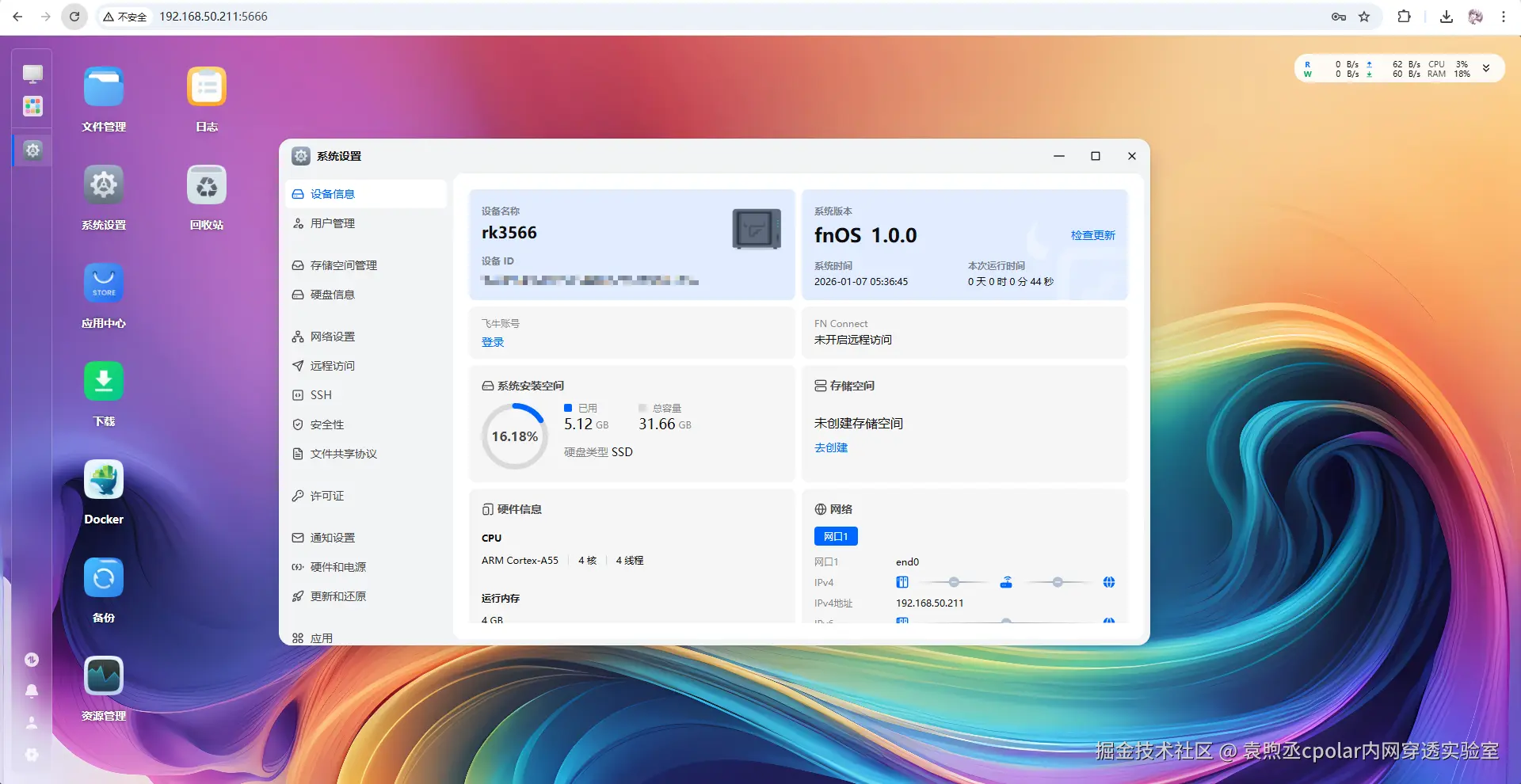Go to 许可证 section

coord(366,496)
